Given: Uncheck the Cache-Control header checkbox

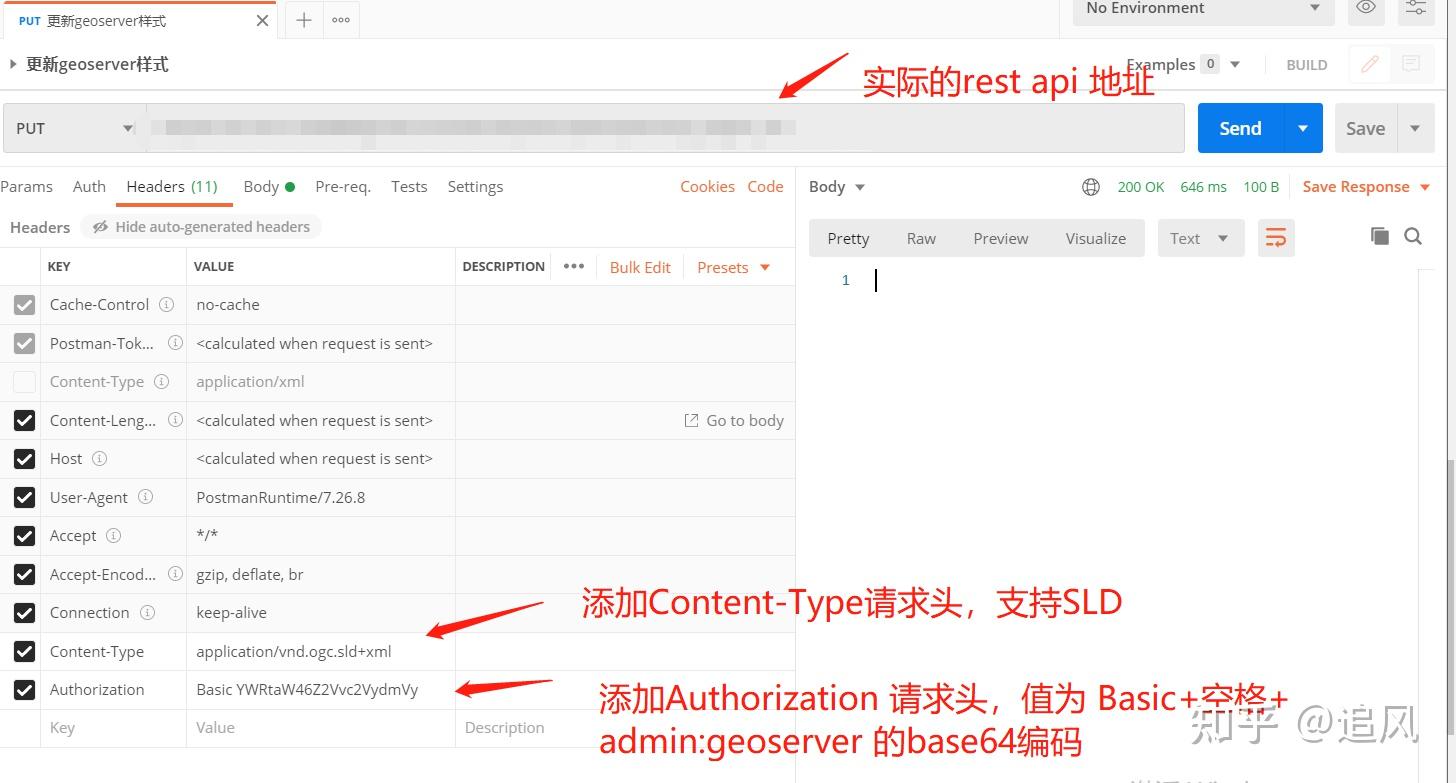Looking at the screenshot, I should tap(24, 304).
